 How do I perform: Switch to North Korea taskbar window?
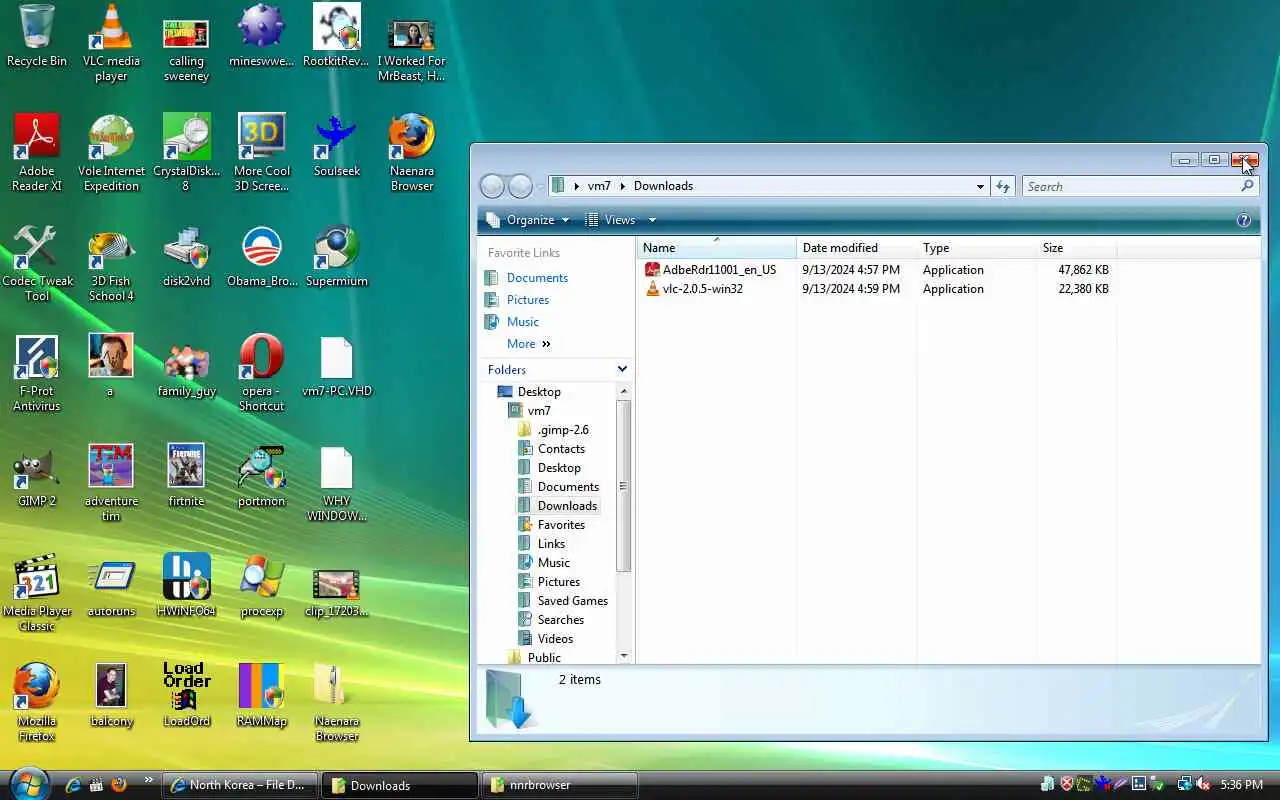pyautogui.click(x=240, y=785)
